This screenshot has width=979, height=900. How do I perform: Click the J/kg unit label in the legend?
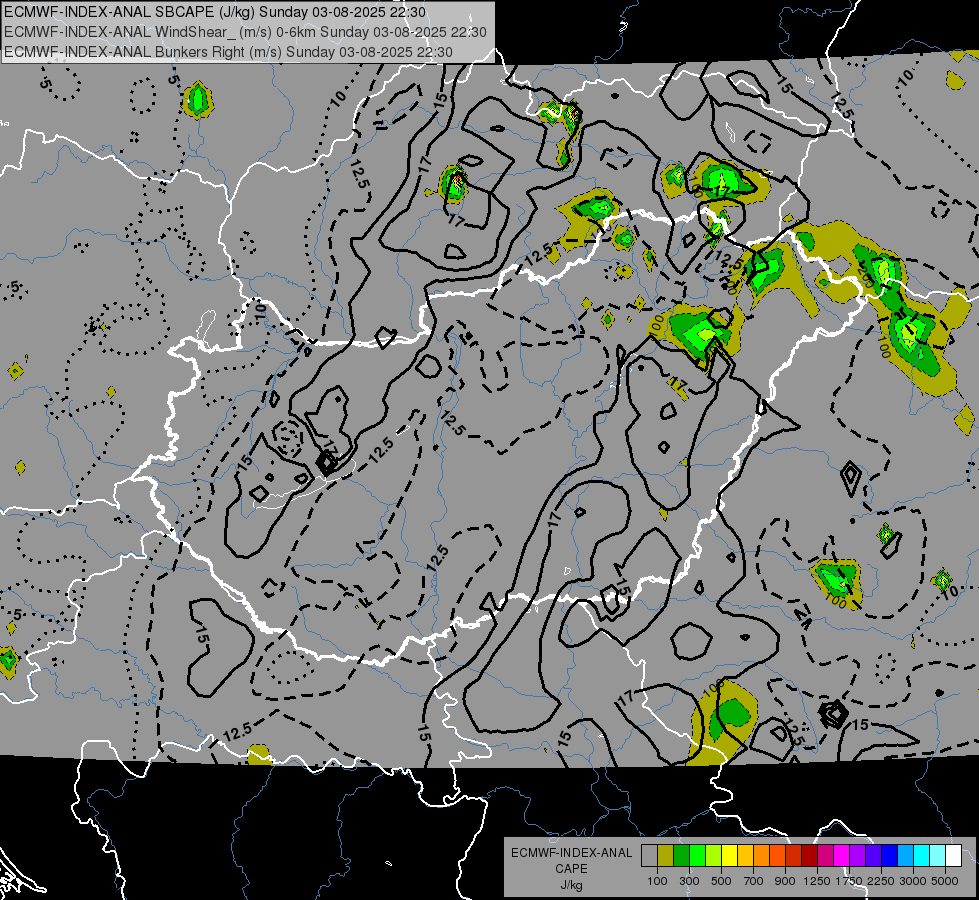(571, 885)
